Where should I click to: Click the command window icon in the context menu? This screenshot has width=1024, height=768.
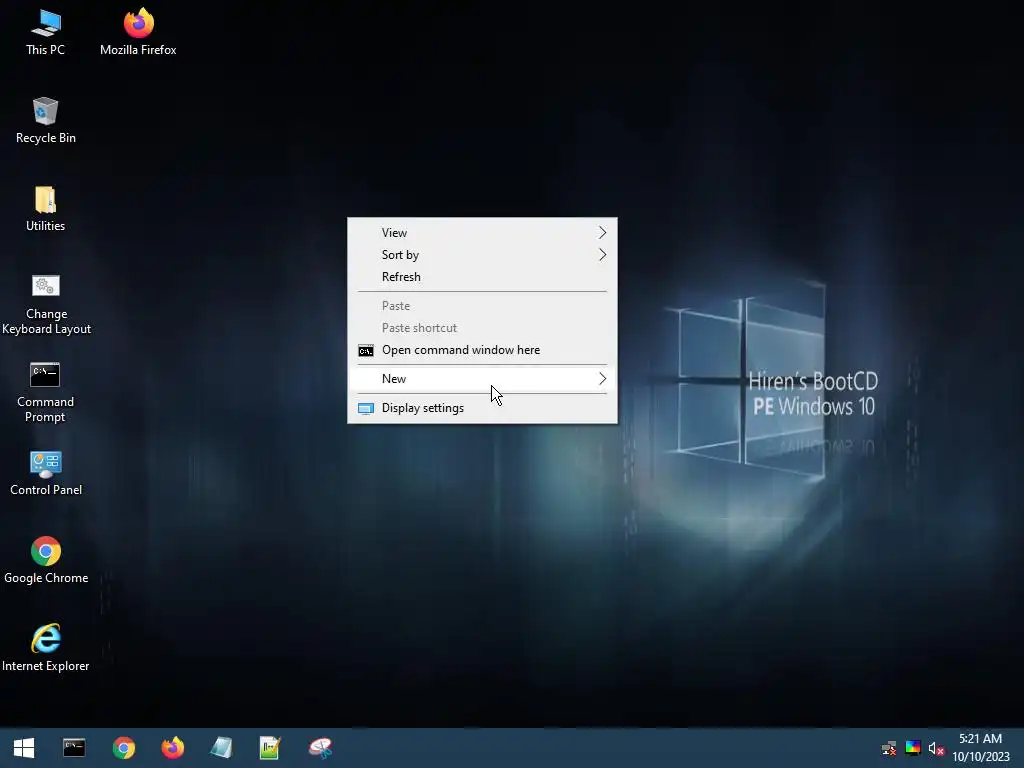[x=366, y=351]
